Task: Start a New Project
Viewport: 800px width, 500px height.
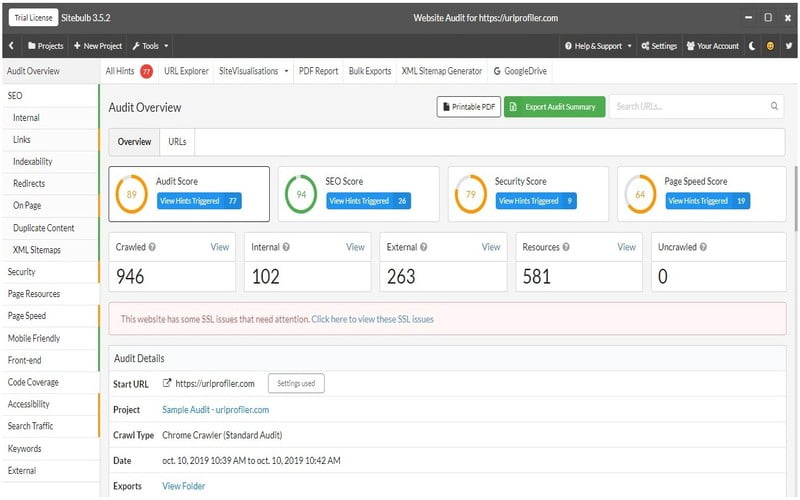Action: (98, 46)
